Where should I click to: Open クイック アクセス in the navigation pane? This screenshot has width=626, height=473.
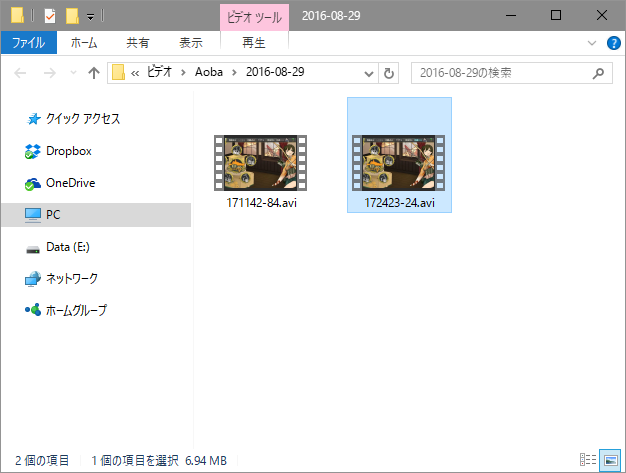[73, 119]
